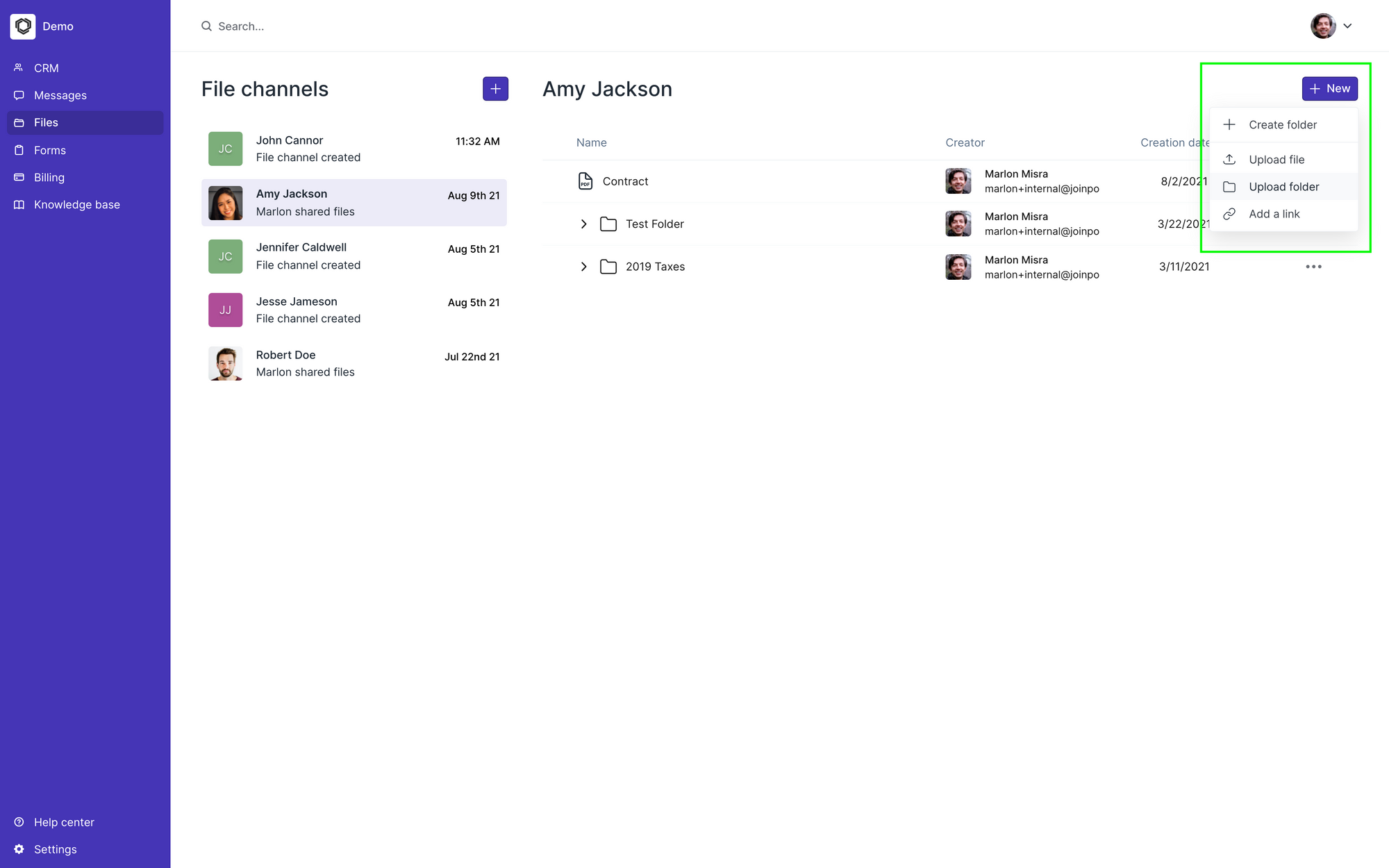Open the 2019 Taxes row options menu
This screenshot has height=868, width=1389.
click(1313, 267)
